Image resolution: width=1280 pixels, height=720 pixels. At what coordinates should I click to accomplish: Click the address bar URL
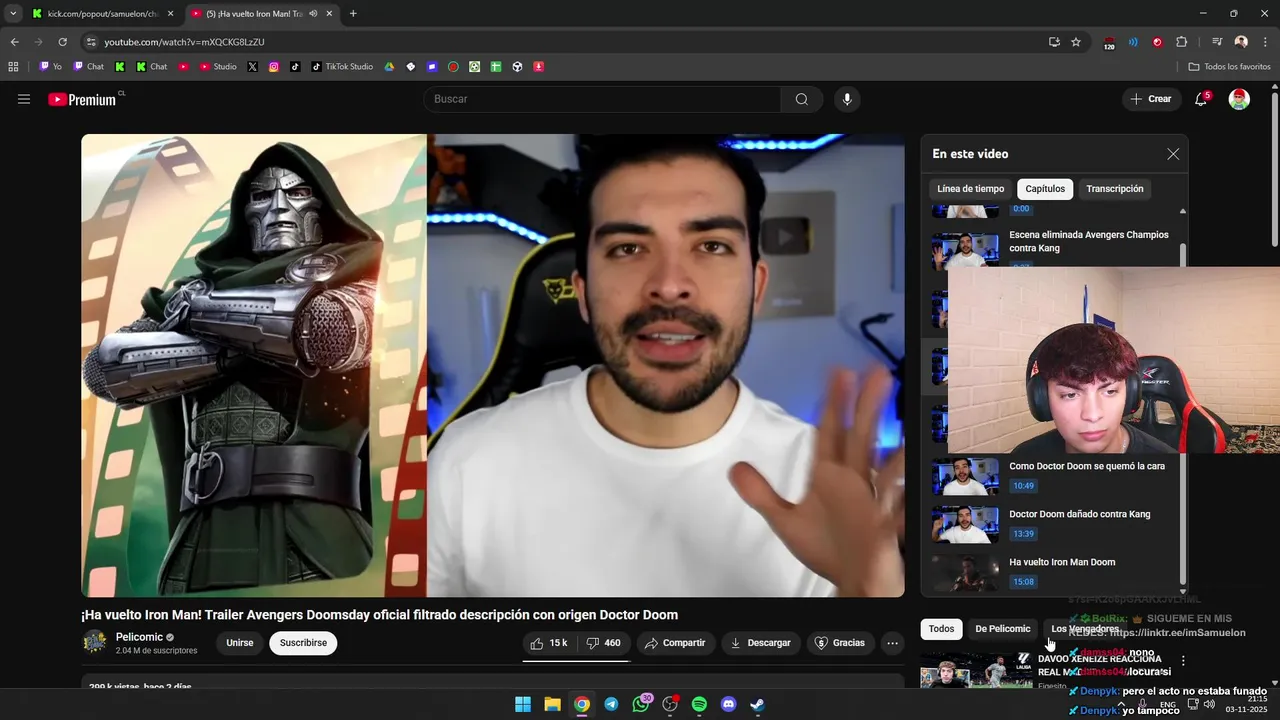[x=184, y=42]
